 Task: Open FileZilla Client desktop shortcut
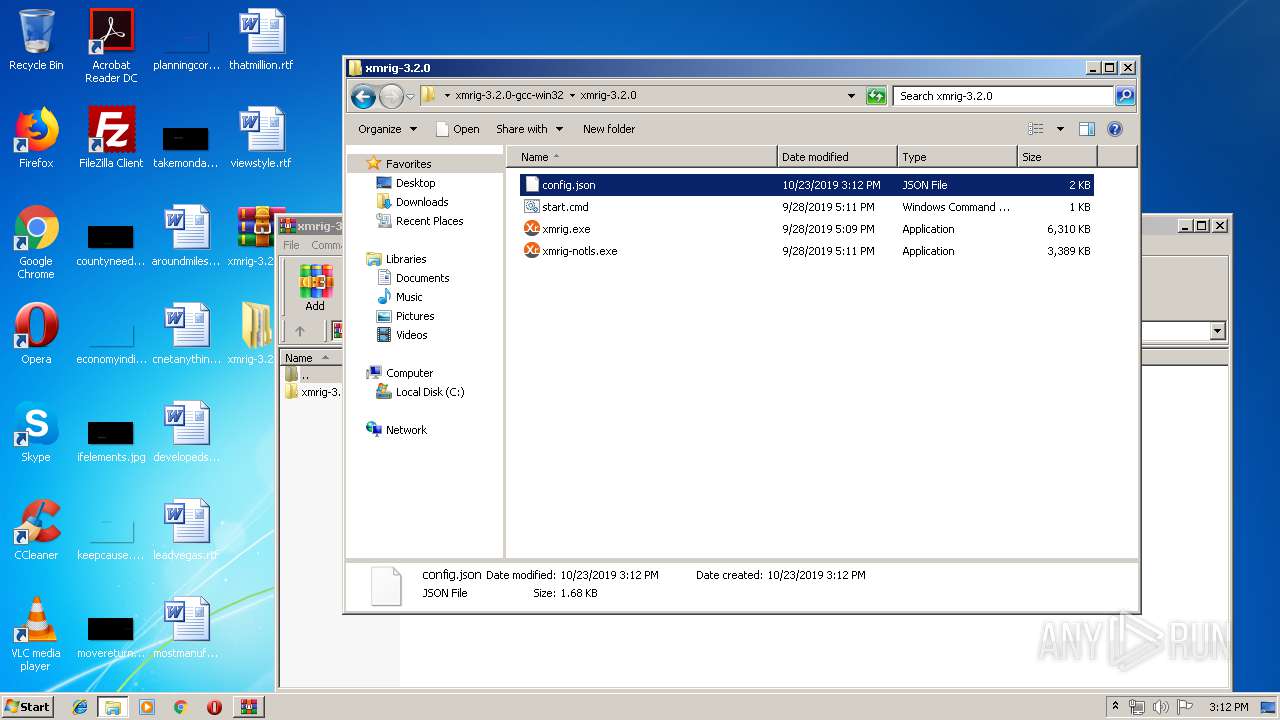111,137
